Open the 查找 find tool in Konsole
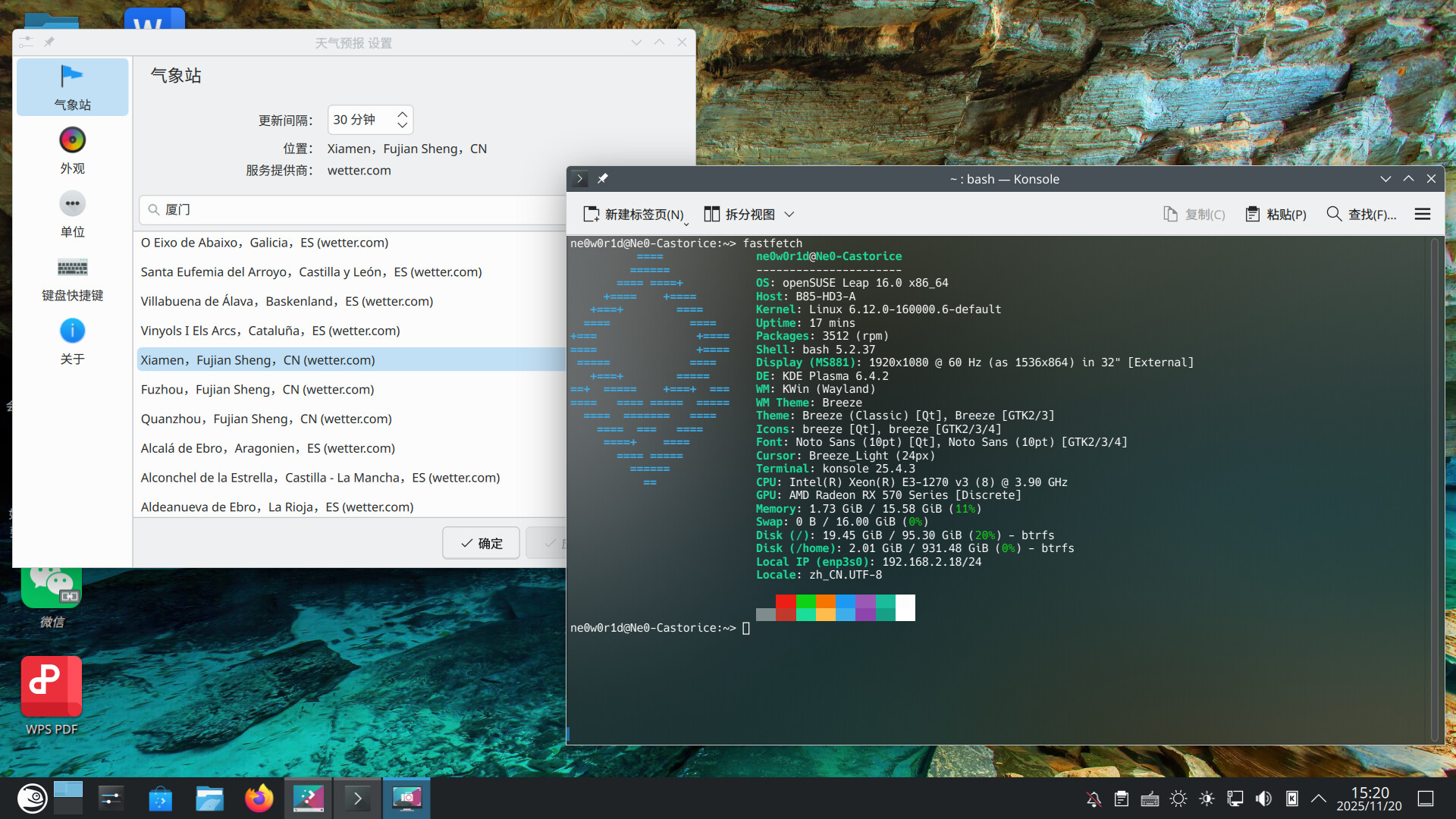1456x819 pixels. point(1361,215)
